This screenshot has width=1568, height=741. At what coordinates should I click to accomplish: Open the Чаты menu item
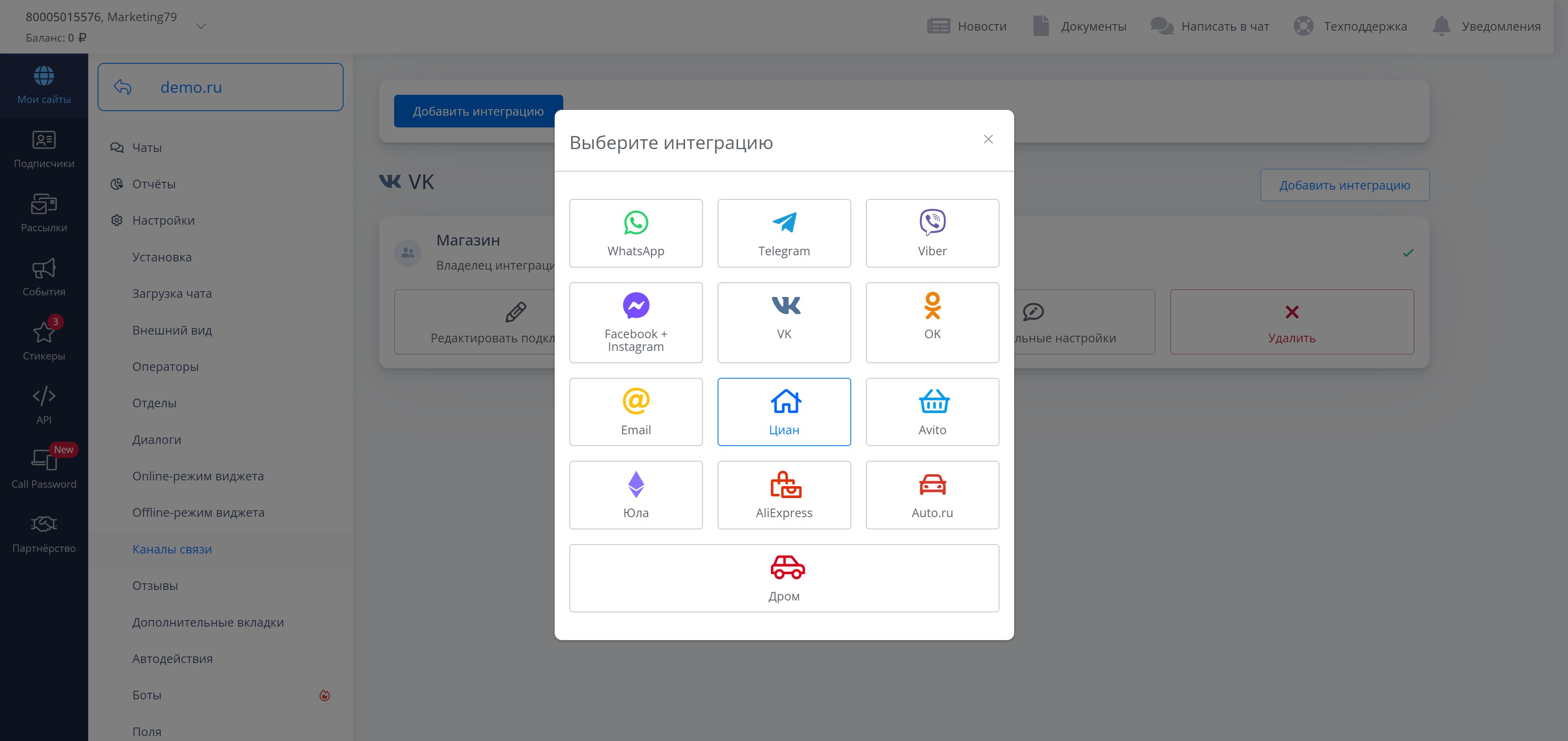tap(147, 148)
